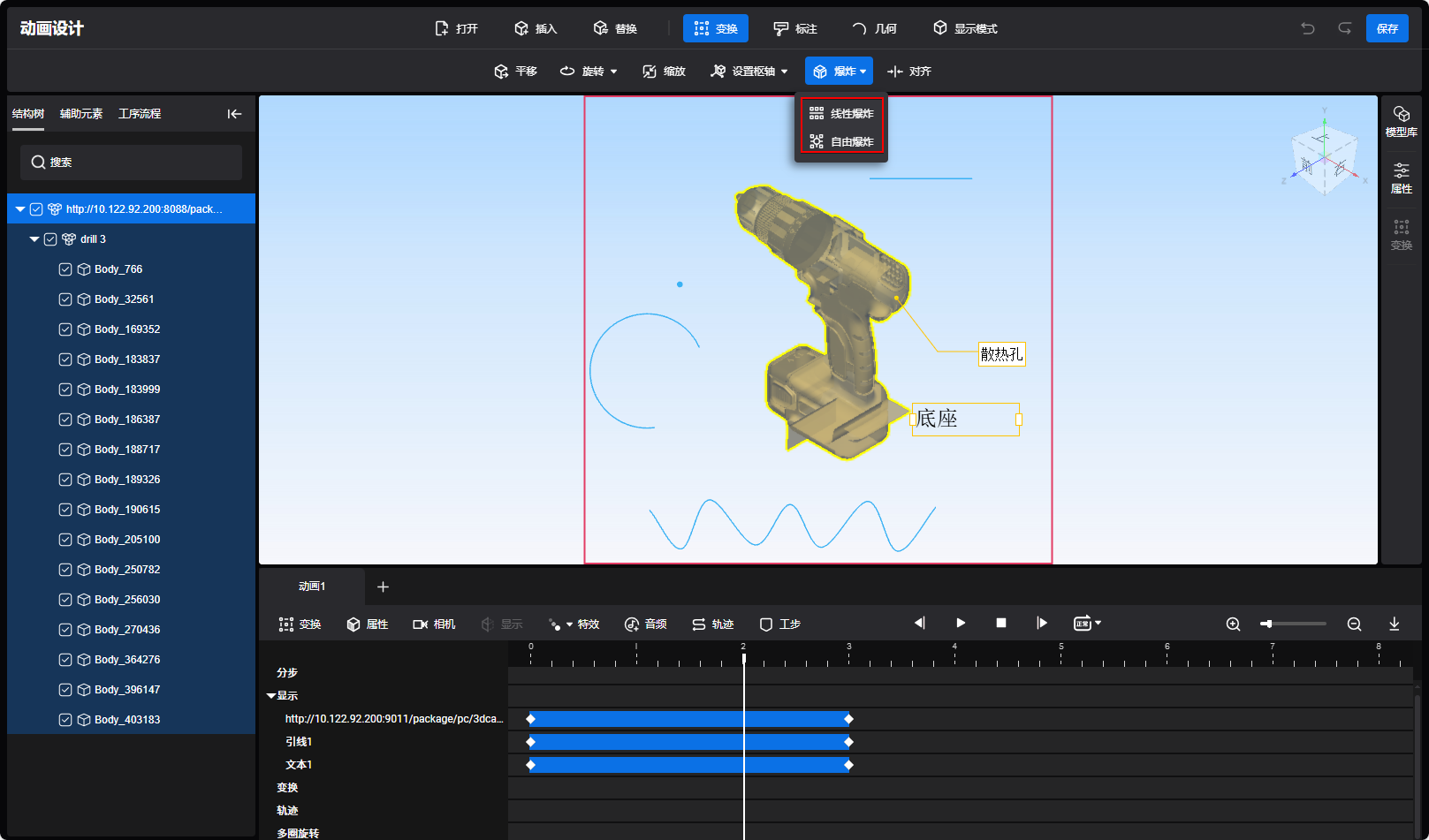Image resolution: width=1429 pixels, height=840 pixels.
Task: Switch to the 工序流程 tab
Action: point(140,114)
